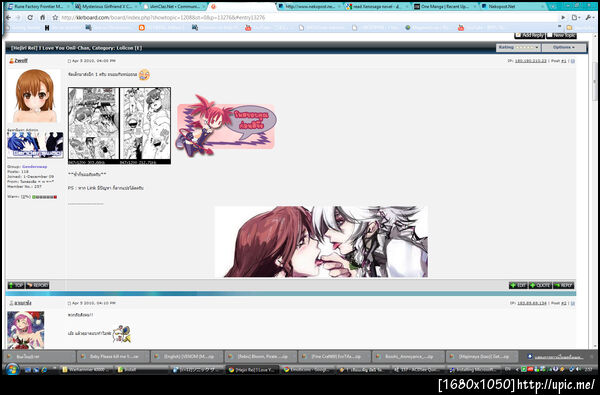Open the [English] VENOM zip download
Screen dimensions: 600x395
click(187, 356)
